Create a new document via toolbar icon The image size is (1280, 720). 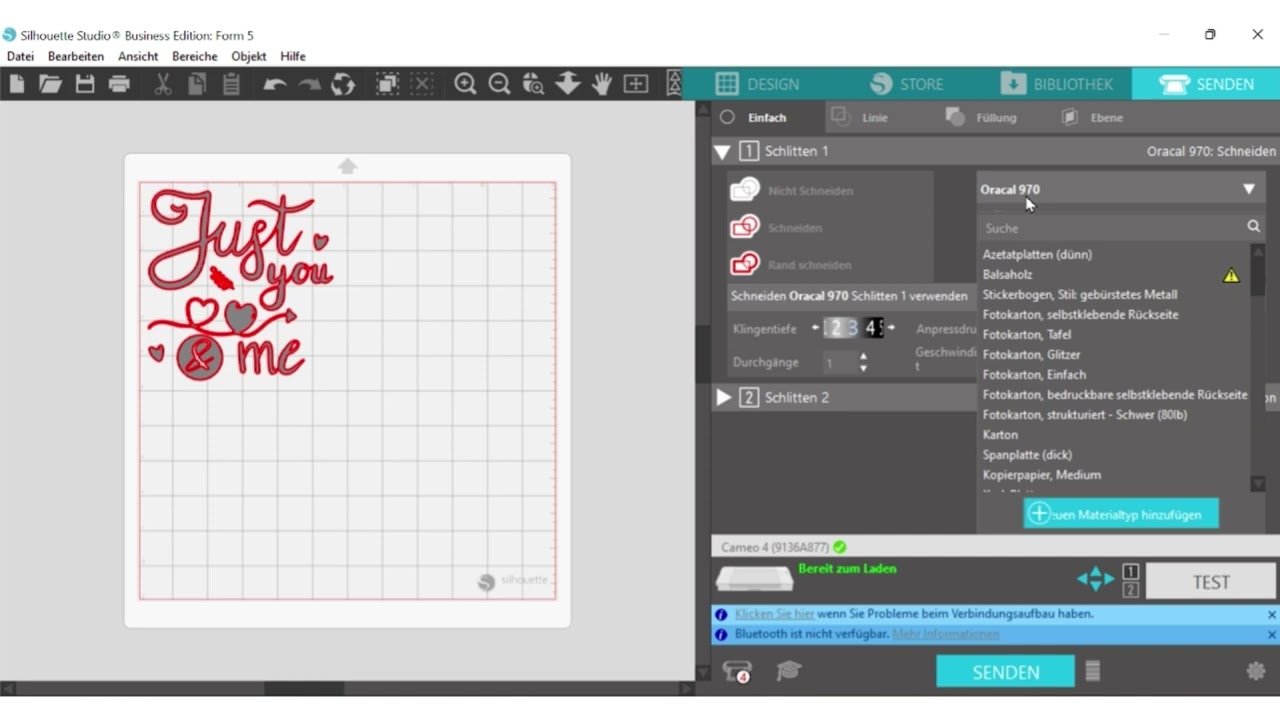coord(17,84)
